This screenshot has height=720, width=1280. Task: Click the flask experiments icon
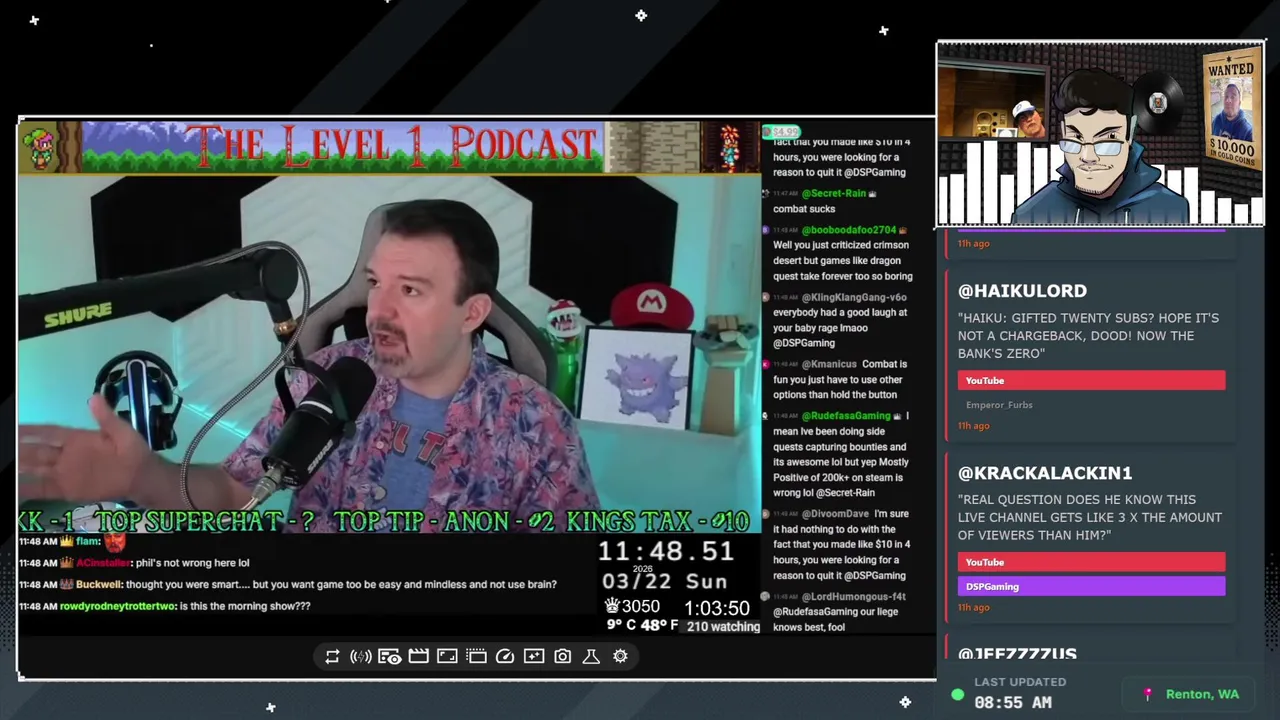coord(591,656)
